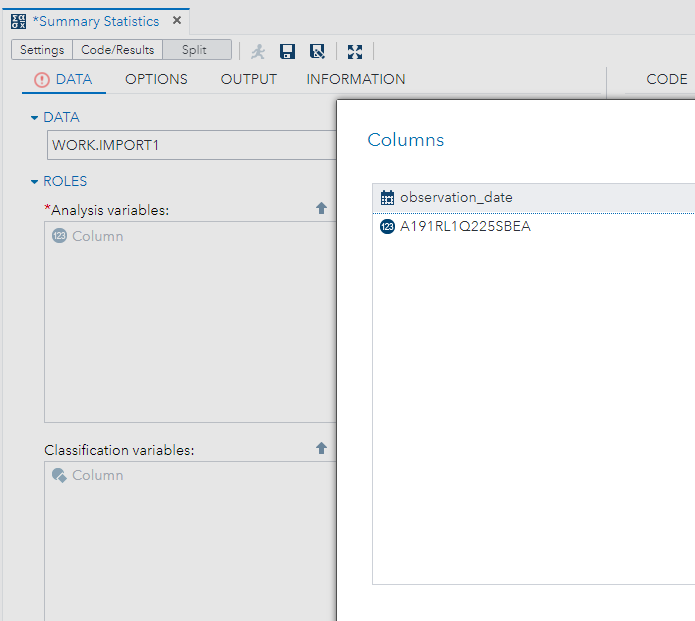Click the Summary Statistics tab icon
This screenshot has height=621, width=695.
point(18,21)
